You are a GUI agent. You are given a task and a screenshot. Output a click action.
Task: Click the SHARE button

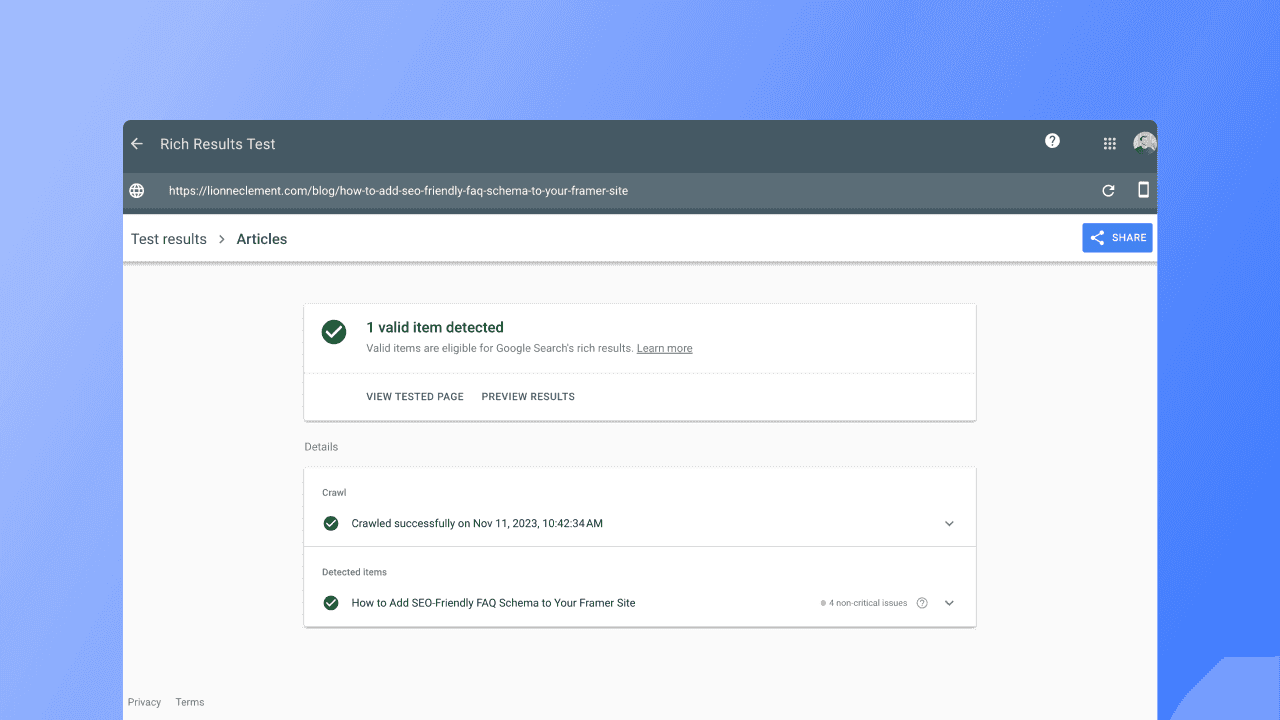(x=1117, y=238)
